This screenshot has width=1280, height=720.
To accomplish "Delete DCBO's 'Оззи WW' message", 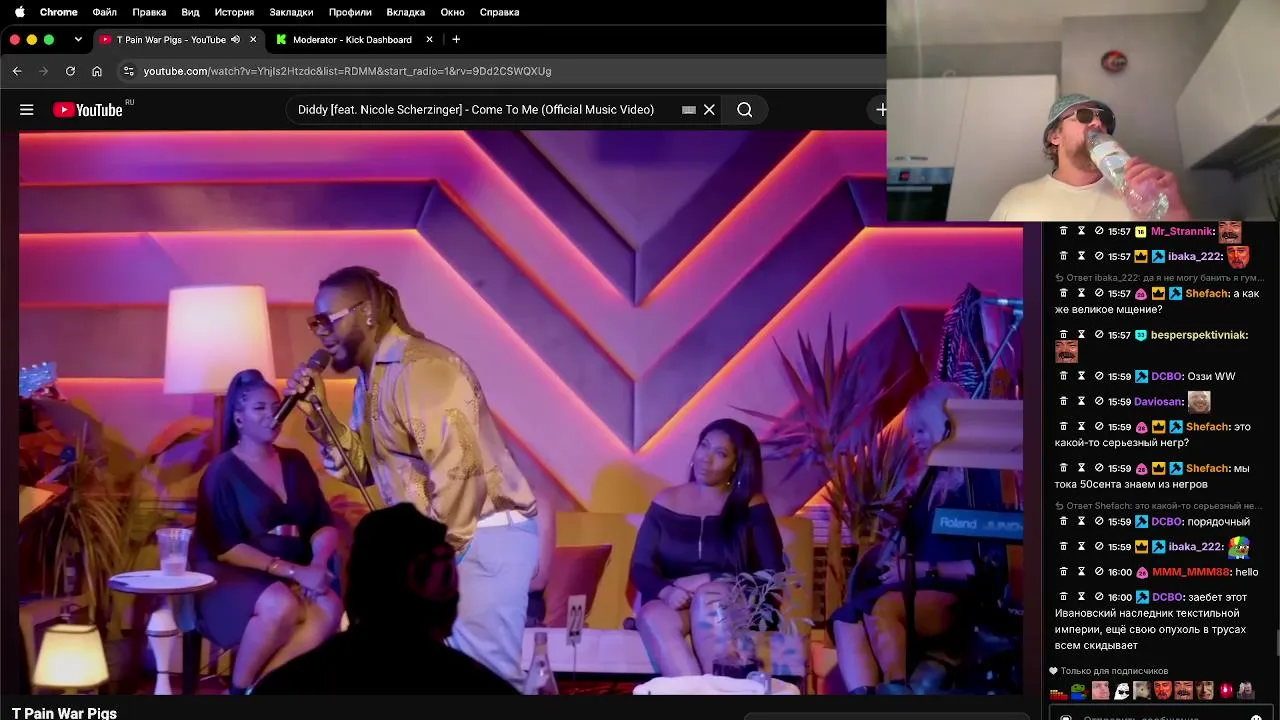I will click(x=1064, y=376).
